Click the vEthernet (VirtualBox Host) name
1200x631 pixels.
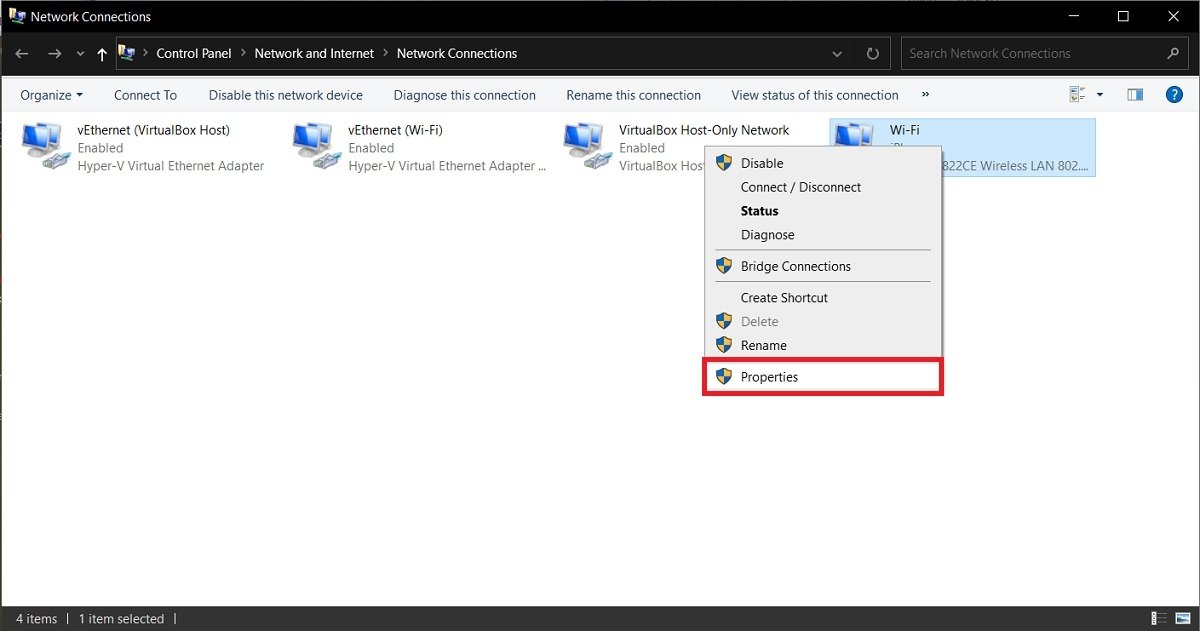click(154, 130)
